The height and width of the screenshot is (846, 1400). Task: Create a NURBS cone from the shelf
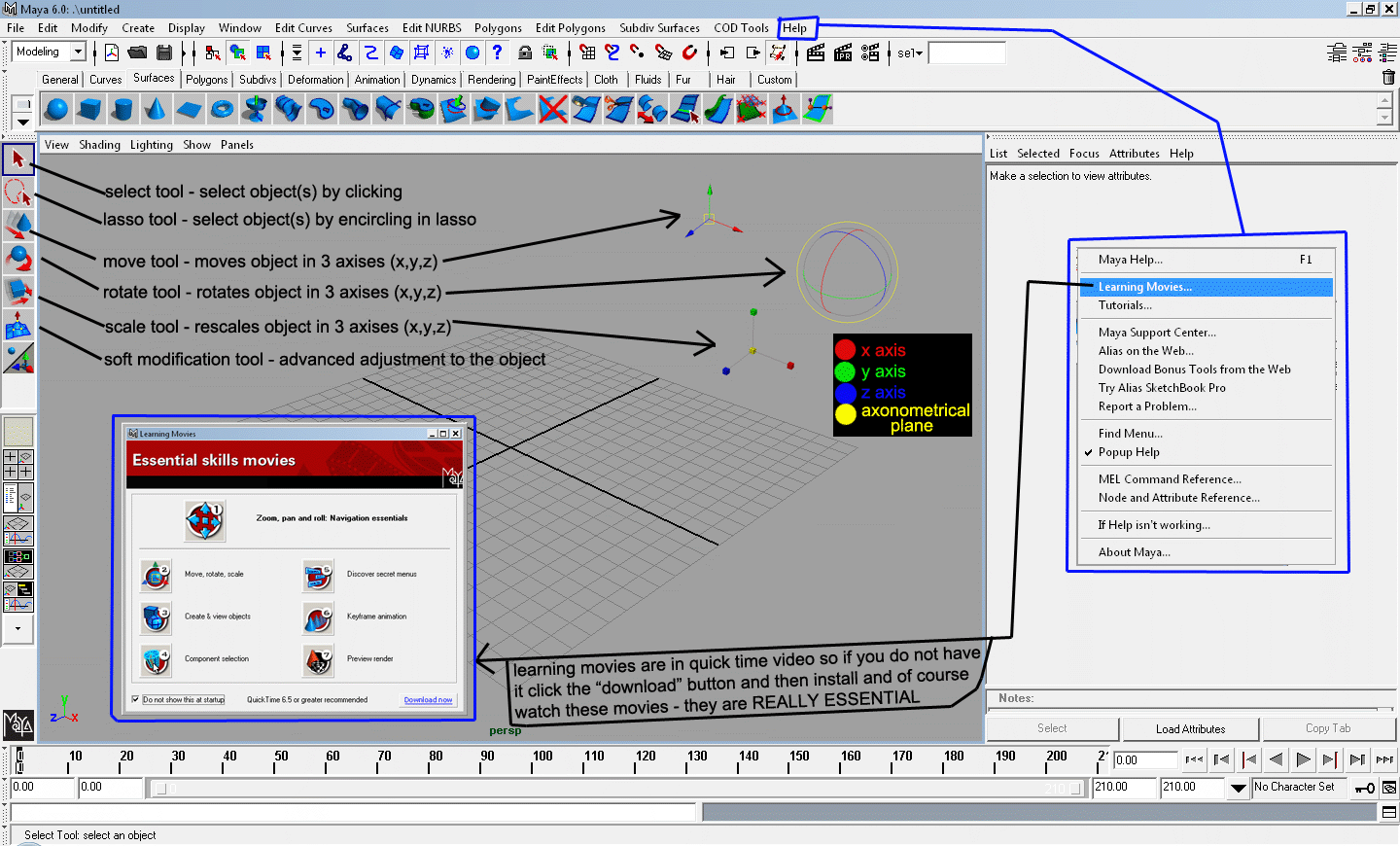pos(156,109)
